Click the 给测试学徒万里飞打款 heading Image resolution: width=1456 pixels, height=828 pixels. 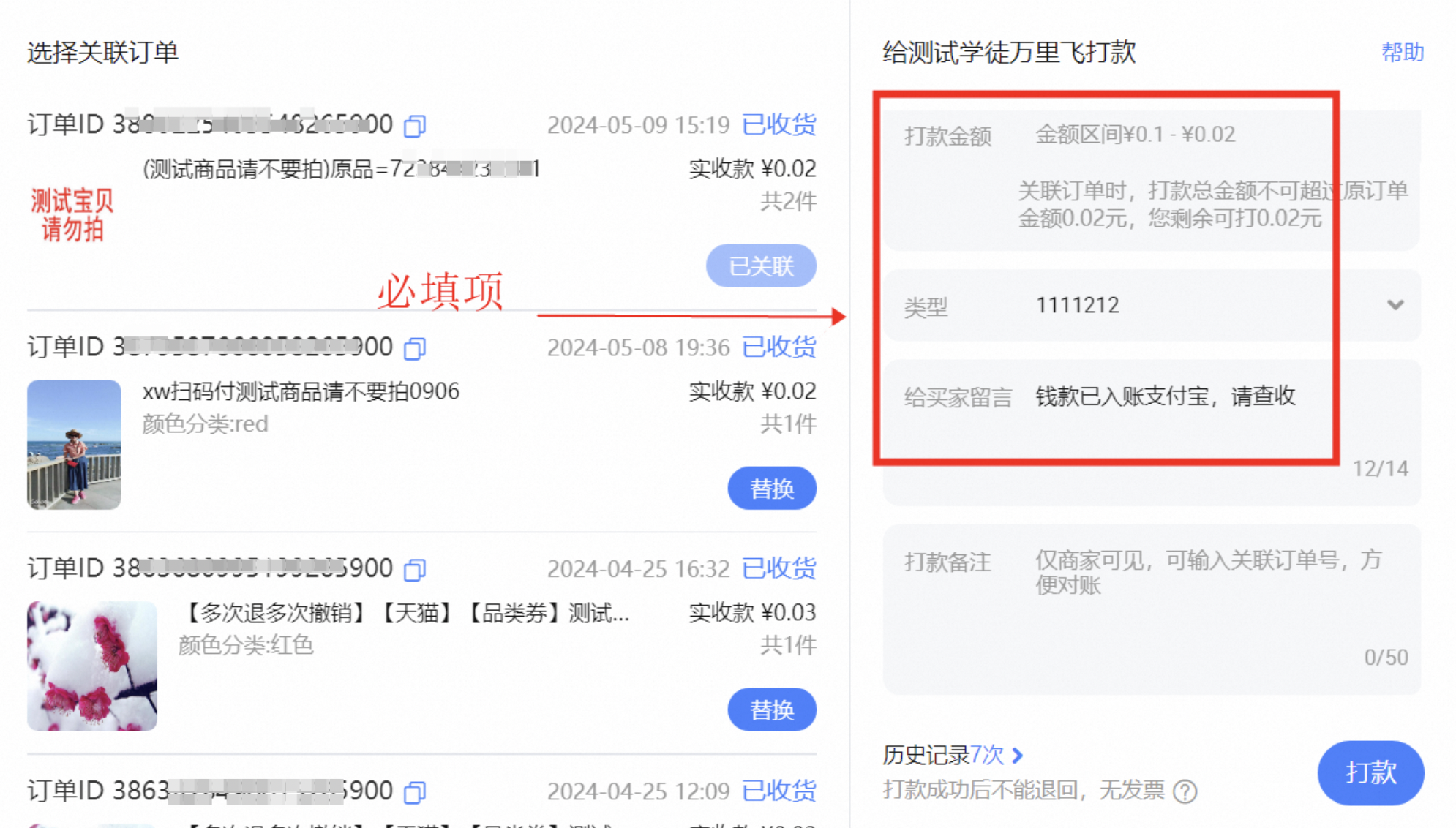[x=1009, y=53]
